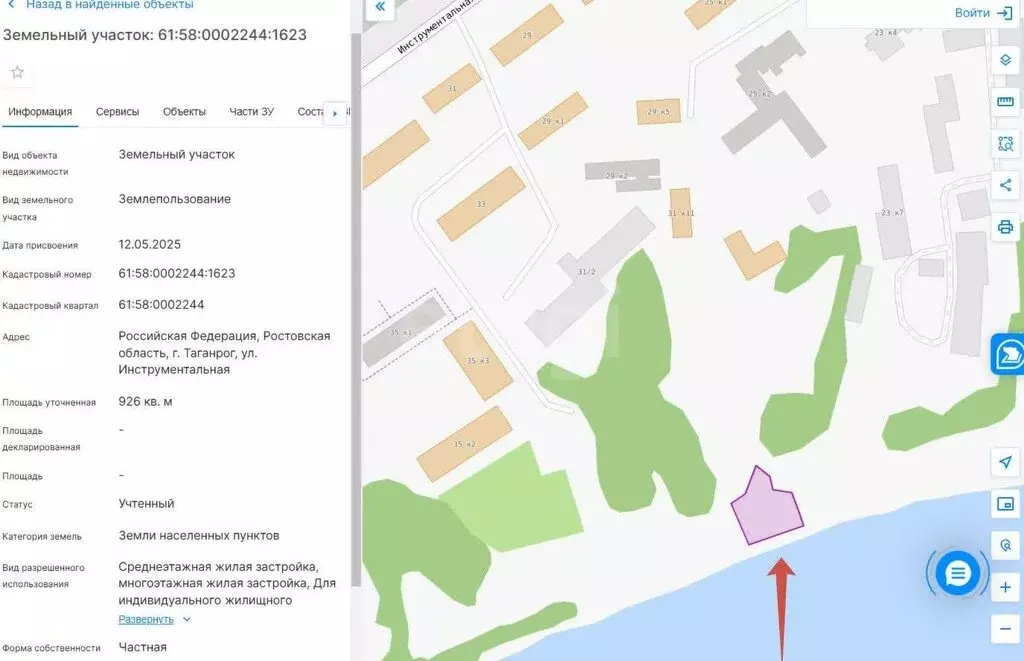The width and height of the screenshot is (1024, 661).
Task: Click the date 12.05.2025
Action: click(x=150, y=244)
